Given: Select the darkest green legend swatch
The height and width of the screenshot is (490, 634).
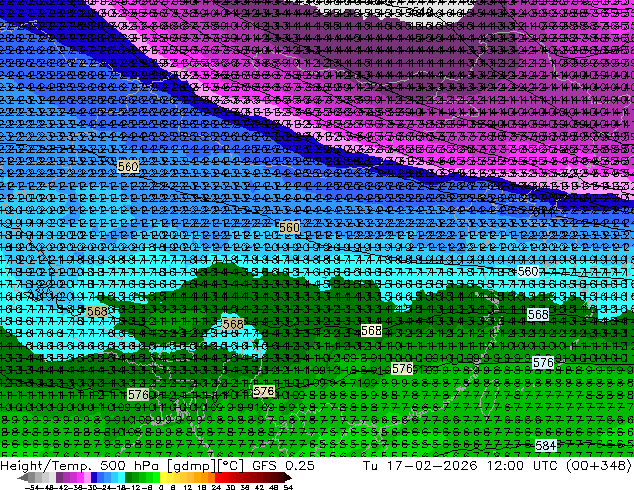Looking at the screenshot, I should (129, 478).
